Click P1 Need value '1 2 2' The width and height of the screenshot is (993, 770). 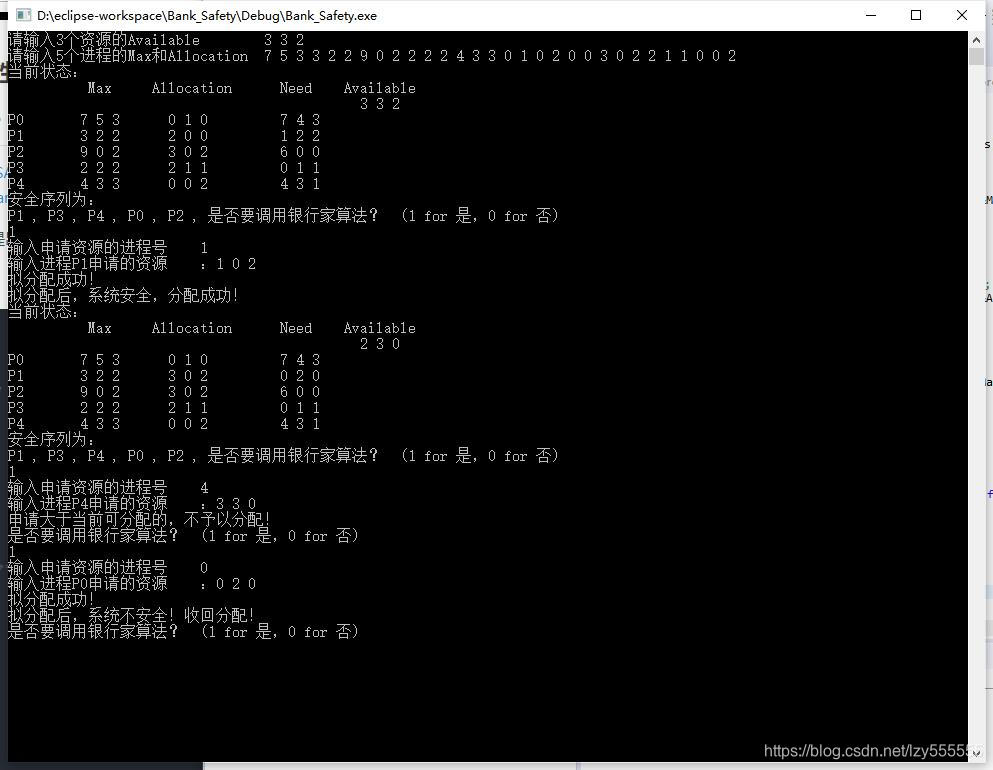pos(300,136)
